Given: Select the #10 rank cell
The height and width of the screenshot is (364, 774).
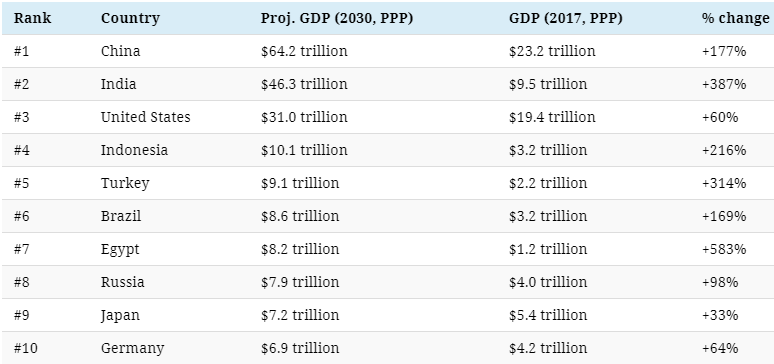Looking at the screenshot, I should tap(26, 348).
